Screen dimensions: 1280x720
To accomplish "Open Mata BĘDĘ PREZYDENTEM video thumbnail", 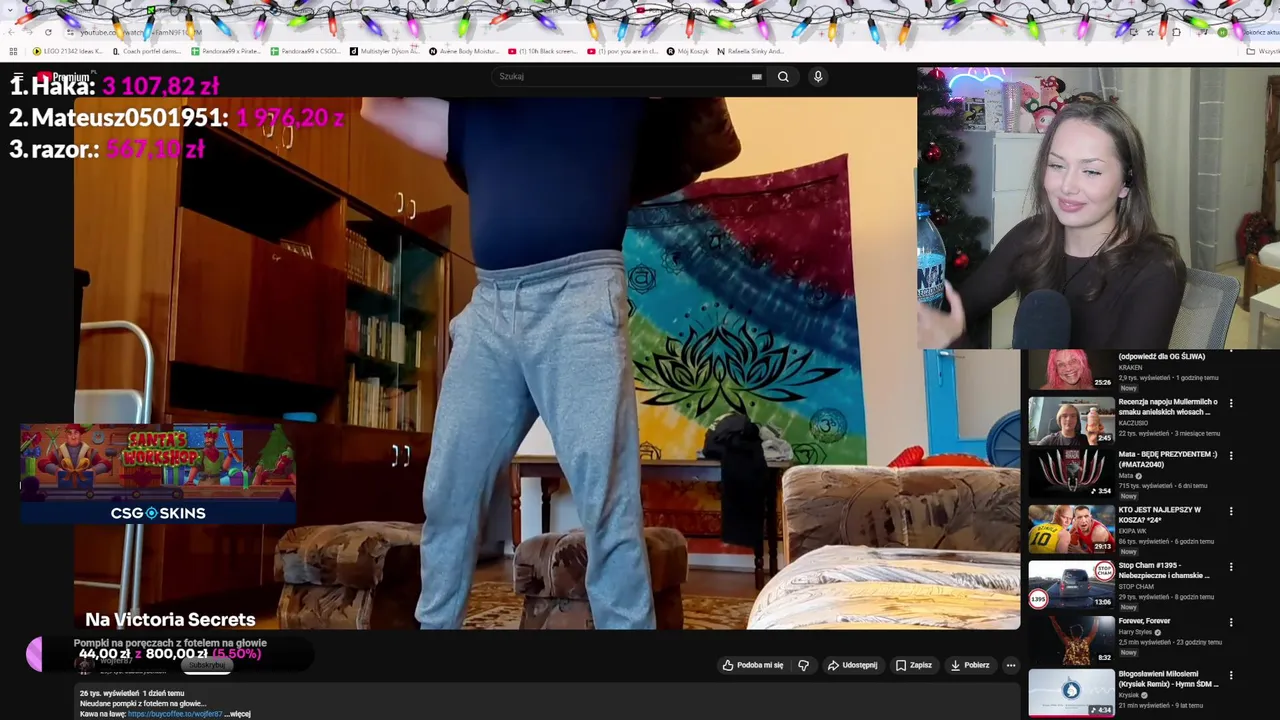I will point(1071,472).
